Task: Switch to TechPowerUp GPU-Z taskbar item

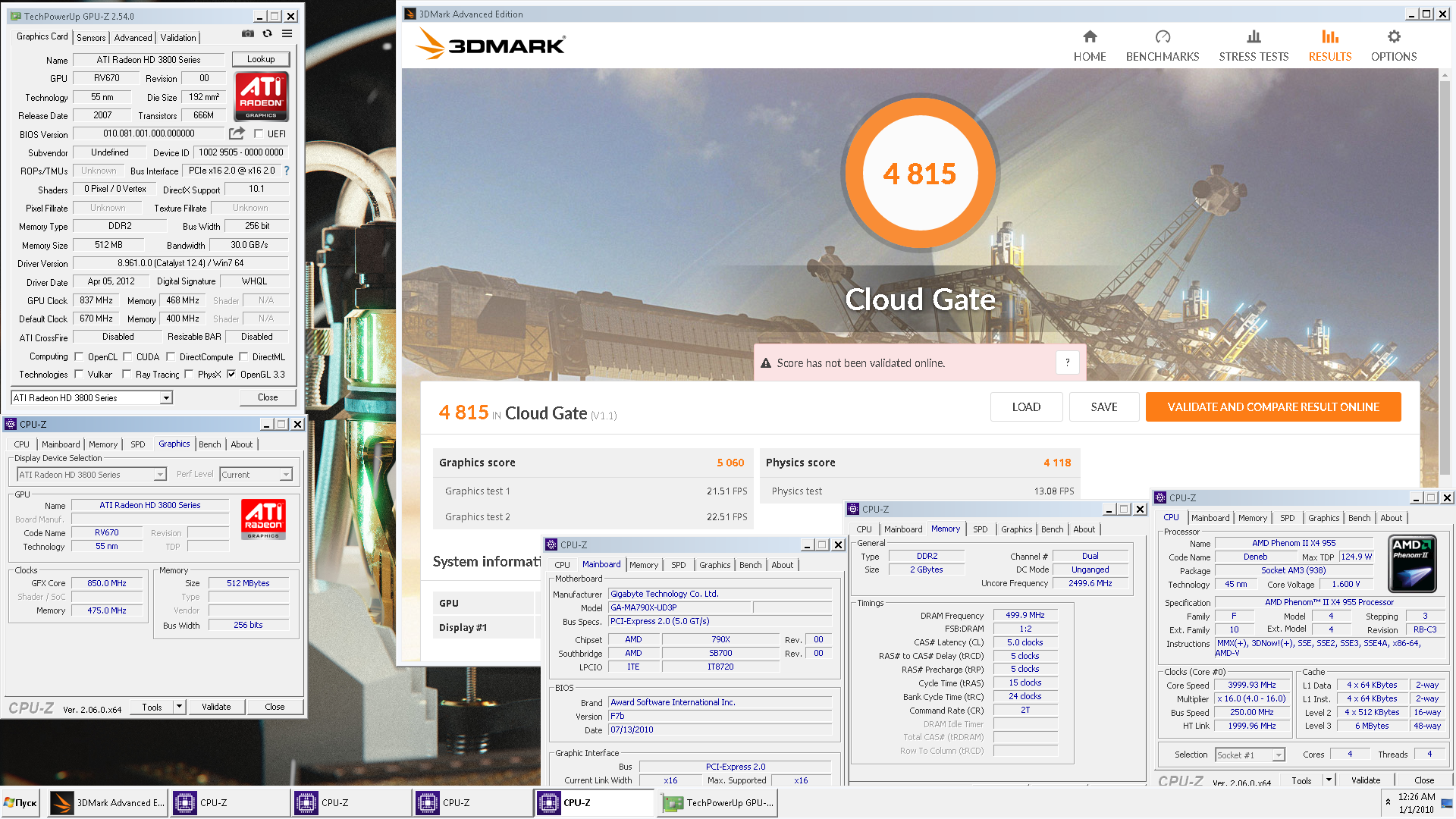Action: [x=718, y=802]
